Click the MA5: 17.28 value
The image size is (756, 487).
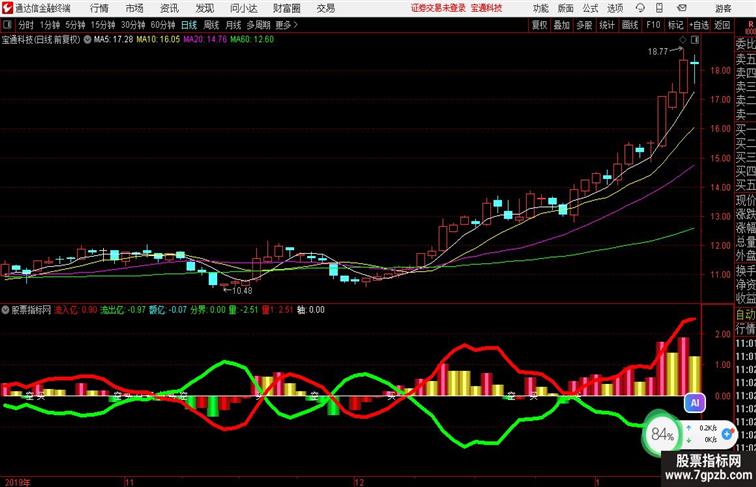[113, 40]
